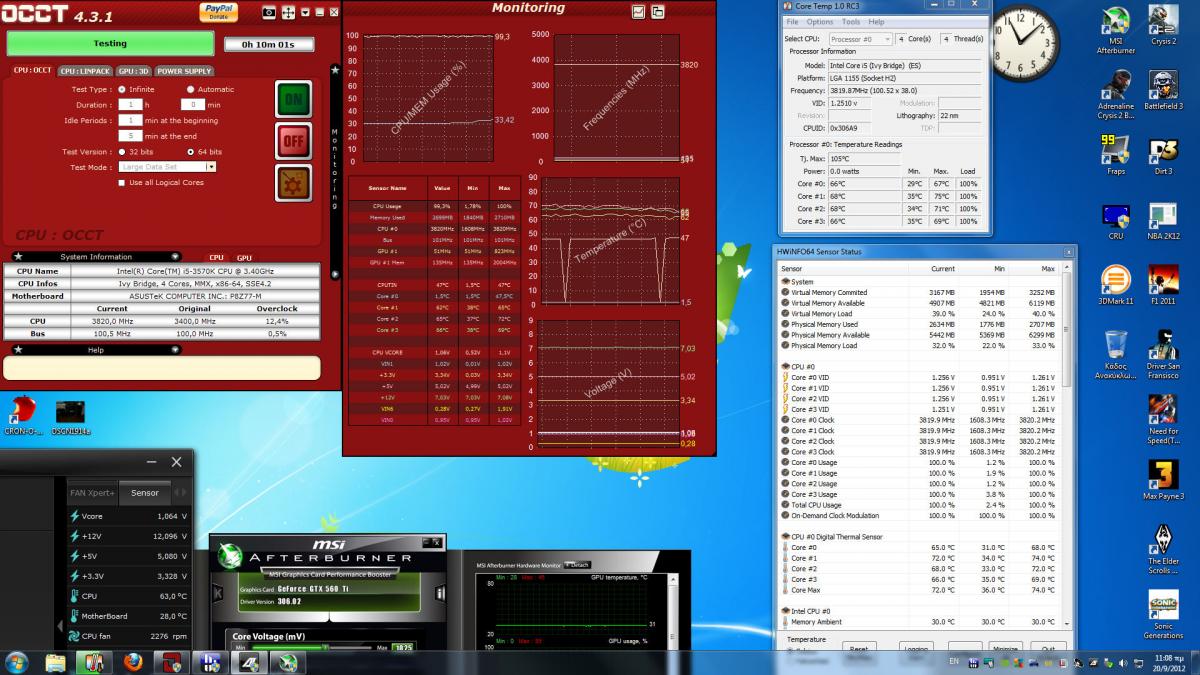Open the Core Temp Help menu
1200x675 pixels.
pyautogui.click(x=876, y=21)
